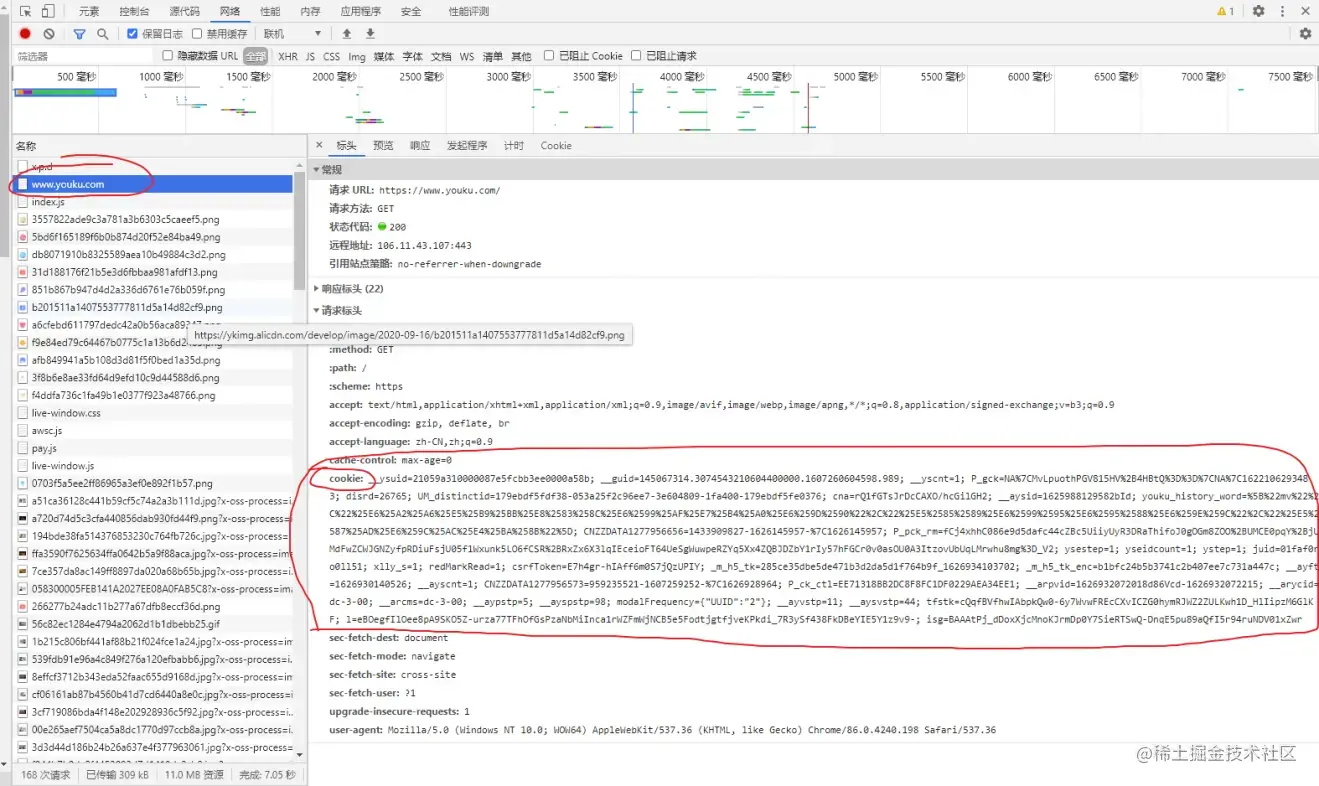Click the scroll-up arrow of the request list
This screenshot has width=1319, height=786.
(x=299, y=165)
